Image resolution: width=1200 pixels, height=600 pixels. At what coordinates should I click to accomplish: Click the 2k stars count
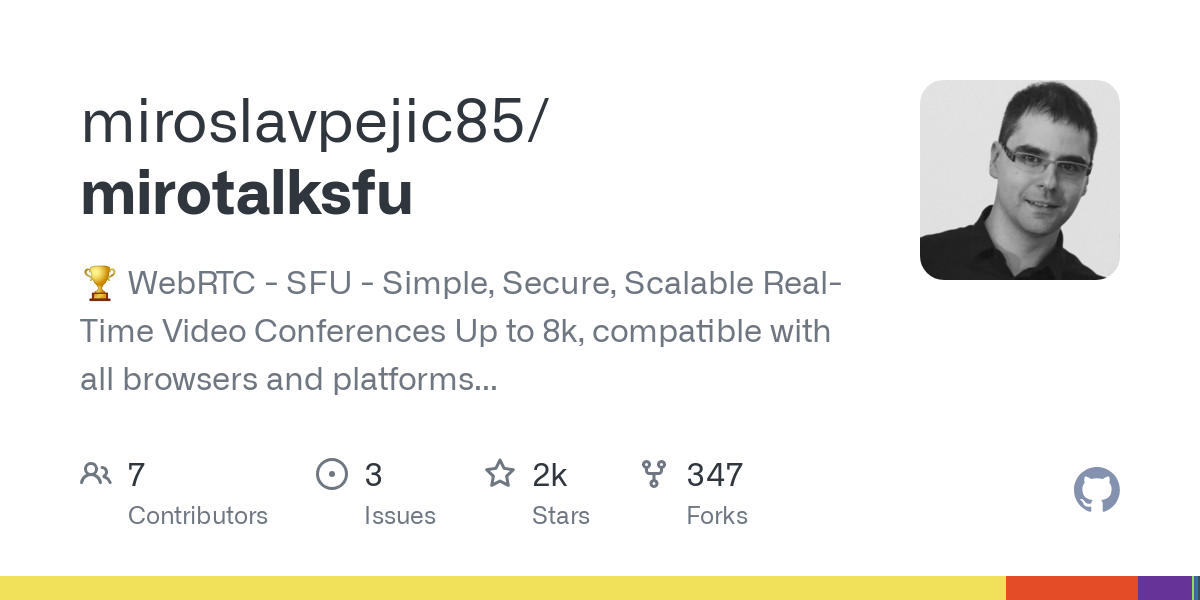click(550, 474)
